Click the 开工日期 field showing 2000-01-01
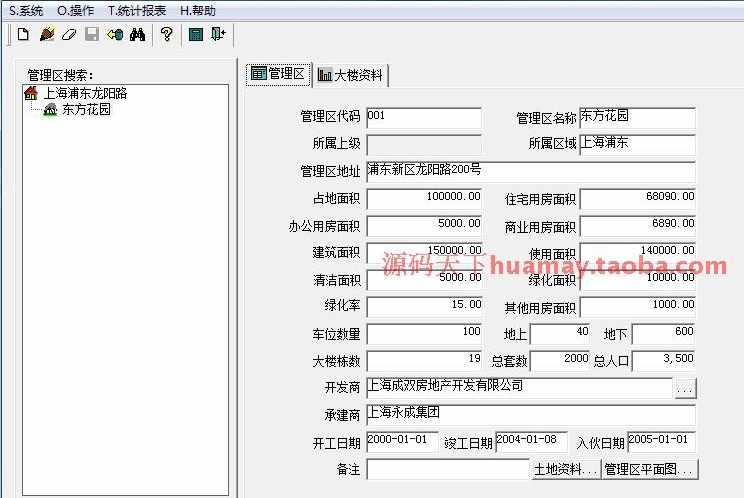This screenshot has width=744, height=498. [x=402, y=442]
